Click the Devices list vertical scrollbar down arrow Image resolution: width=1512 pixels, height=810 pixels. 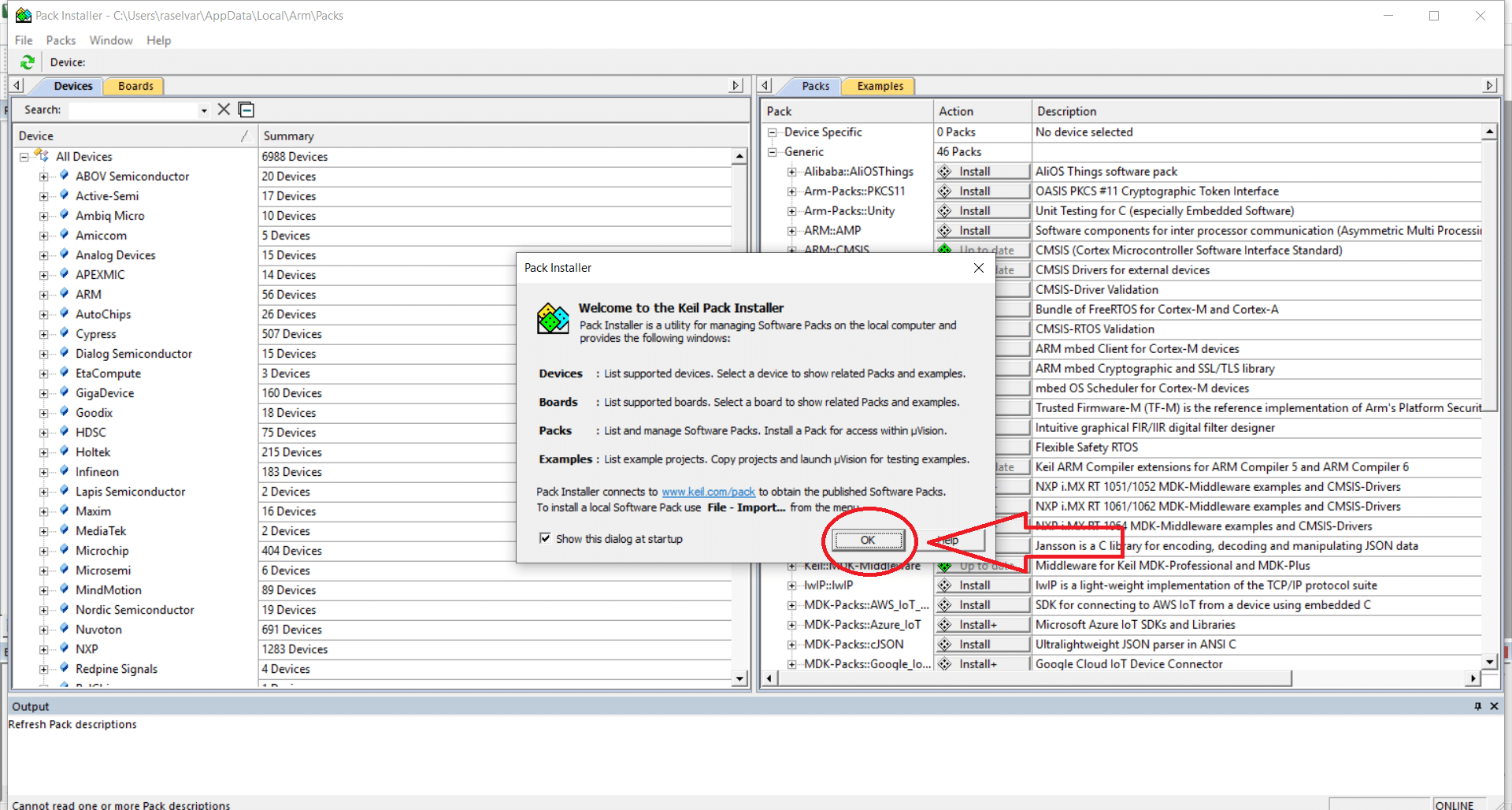tap(739, 678)
